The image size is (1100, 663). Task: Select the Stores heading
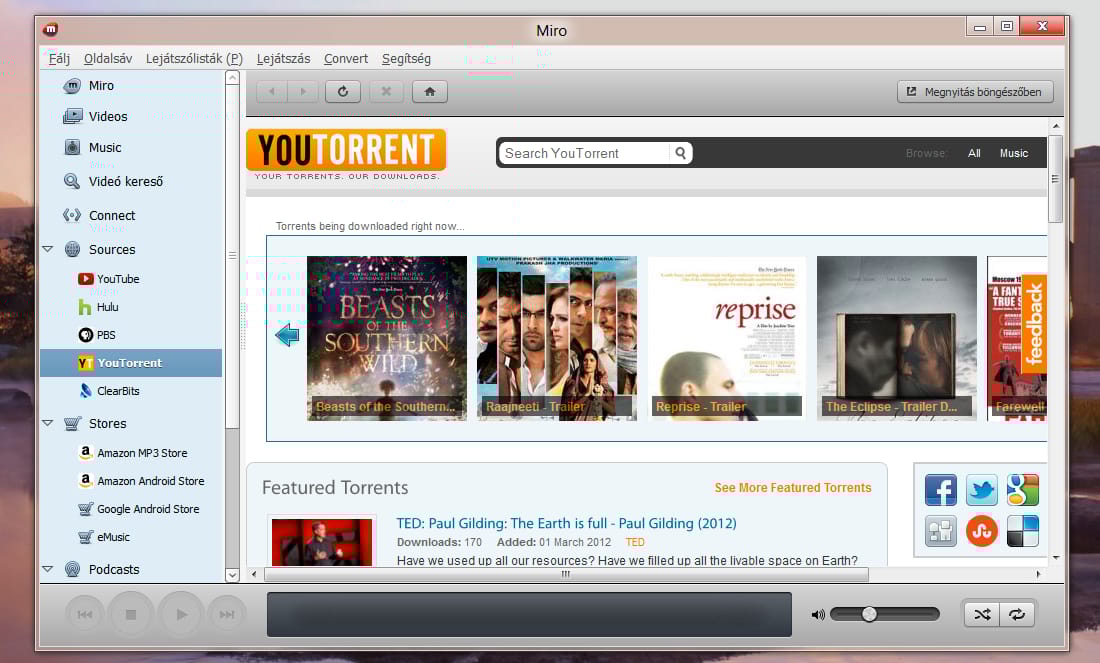(107, 423)
